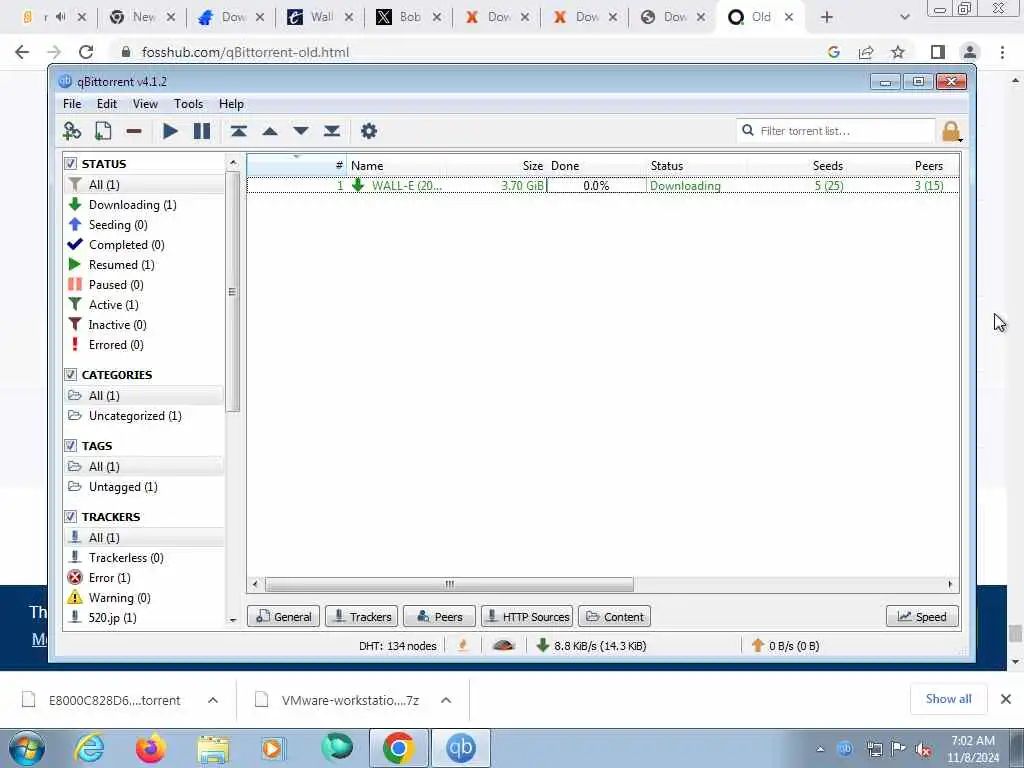Move torrent down in queue
The height and width of the screenshot is (768, 1024).
pyautogui.click(x=301, y=131)
